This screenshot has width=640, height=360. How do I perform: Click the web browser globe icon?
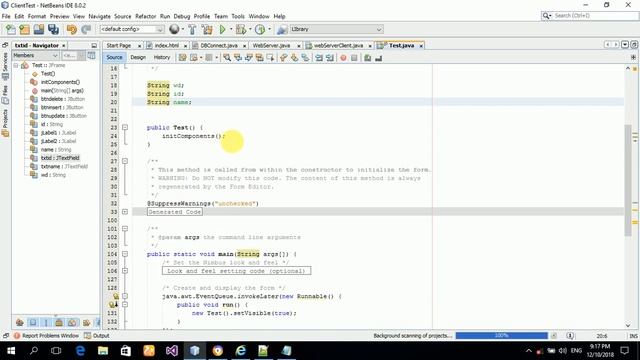pyautogui.click(x=174, y=29)
